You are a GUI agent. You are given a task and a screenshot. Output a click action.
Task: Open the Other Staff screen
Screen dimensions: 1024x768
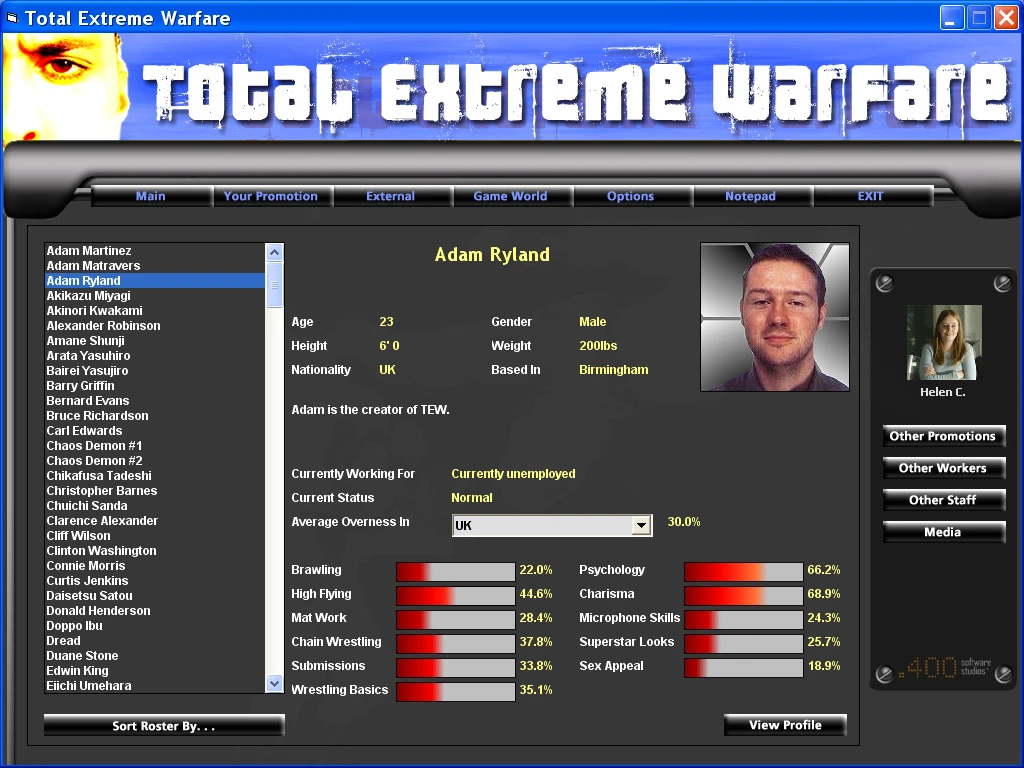943,500
